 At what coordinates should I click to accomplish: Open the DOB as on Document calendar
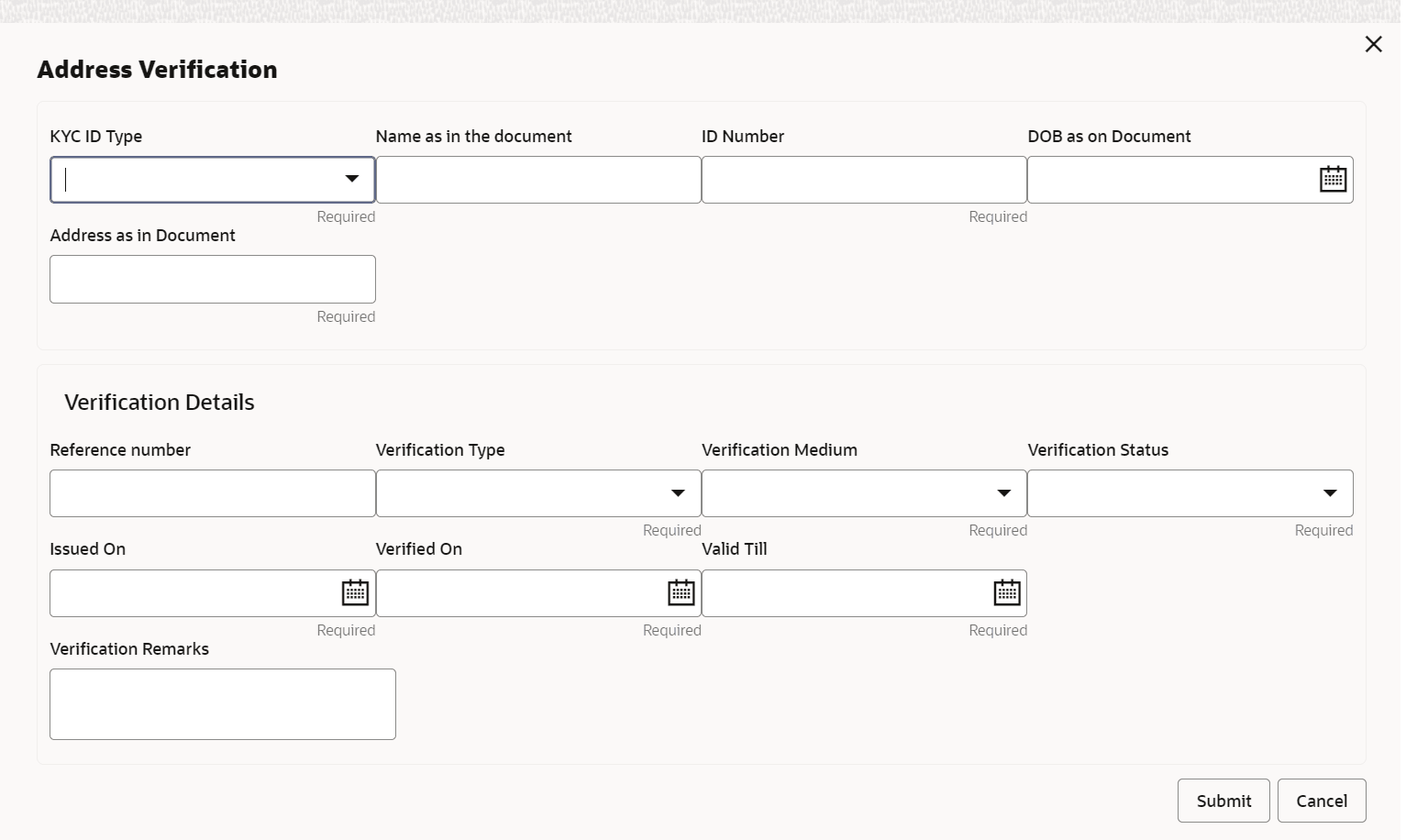pyautogui.click(x=1333, y=179)
